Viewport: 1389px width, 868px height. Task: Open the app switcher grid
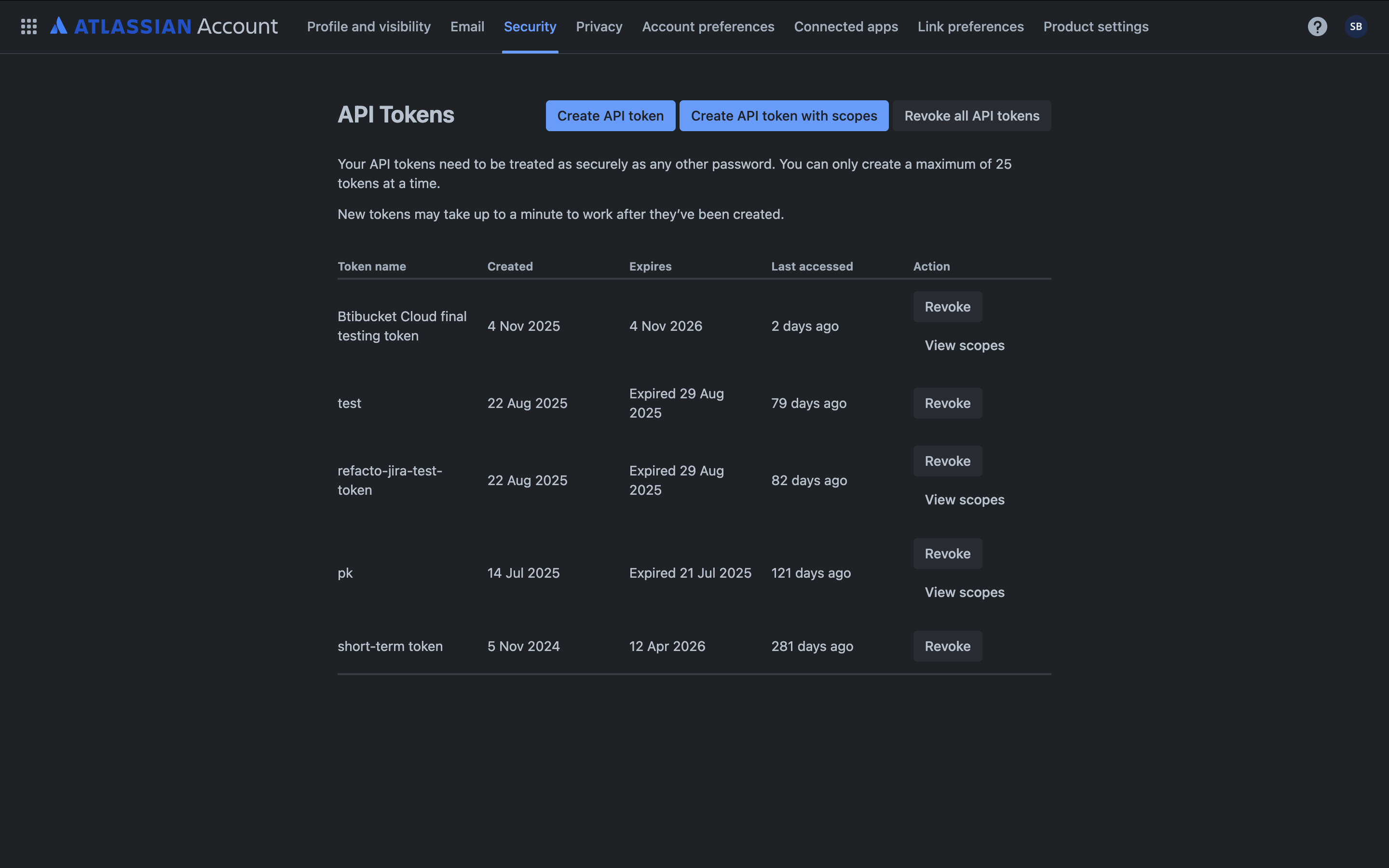28,26
